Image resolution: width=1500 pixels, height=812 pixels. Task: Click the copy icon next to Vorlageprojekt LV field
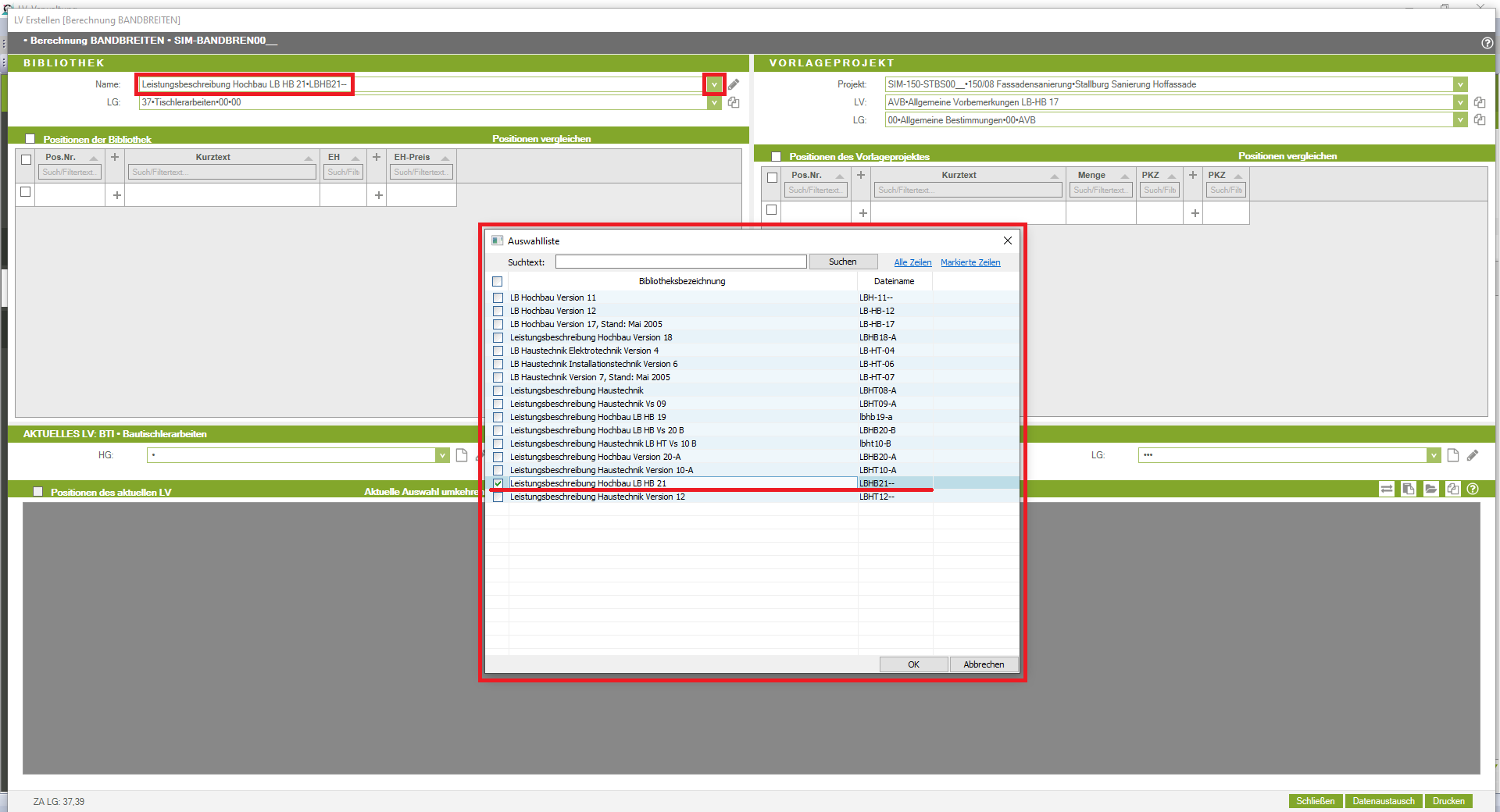coord(1479,102)
